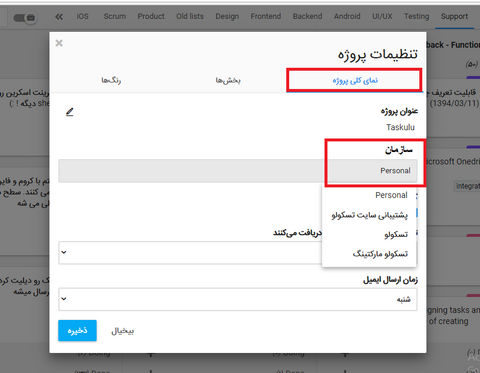
Task: Open the سازمان dropdown showing Personal
Action: tap(238, 171)
